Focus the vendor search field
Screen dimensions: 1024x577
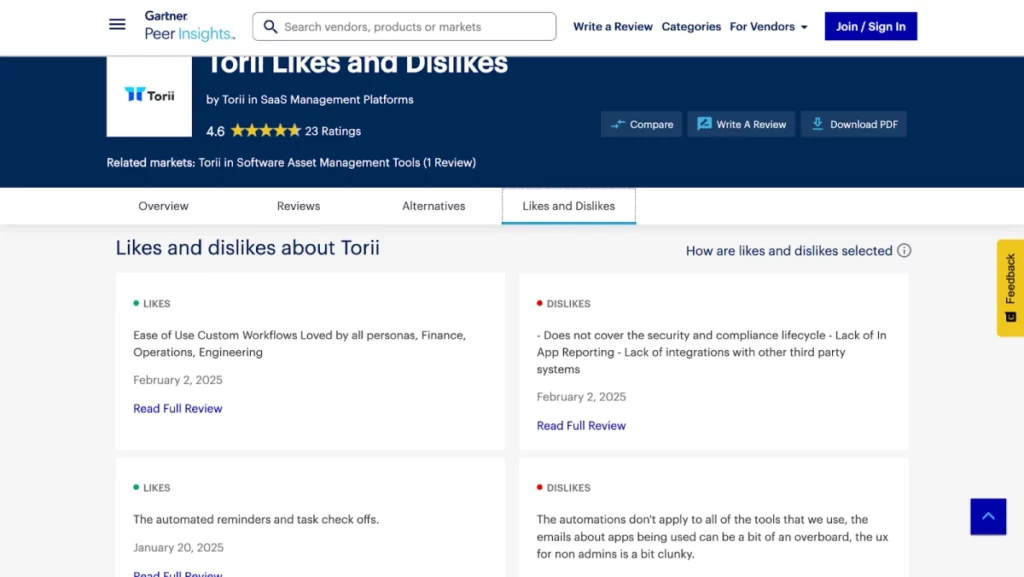[404, 27]
